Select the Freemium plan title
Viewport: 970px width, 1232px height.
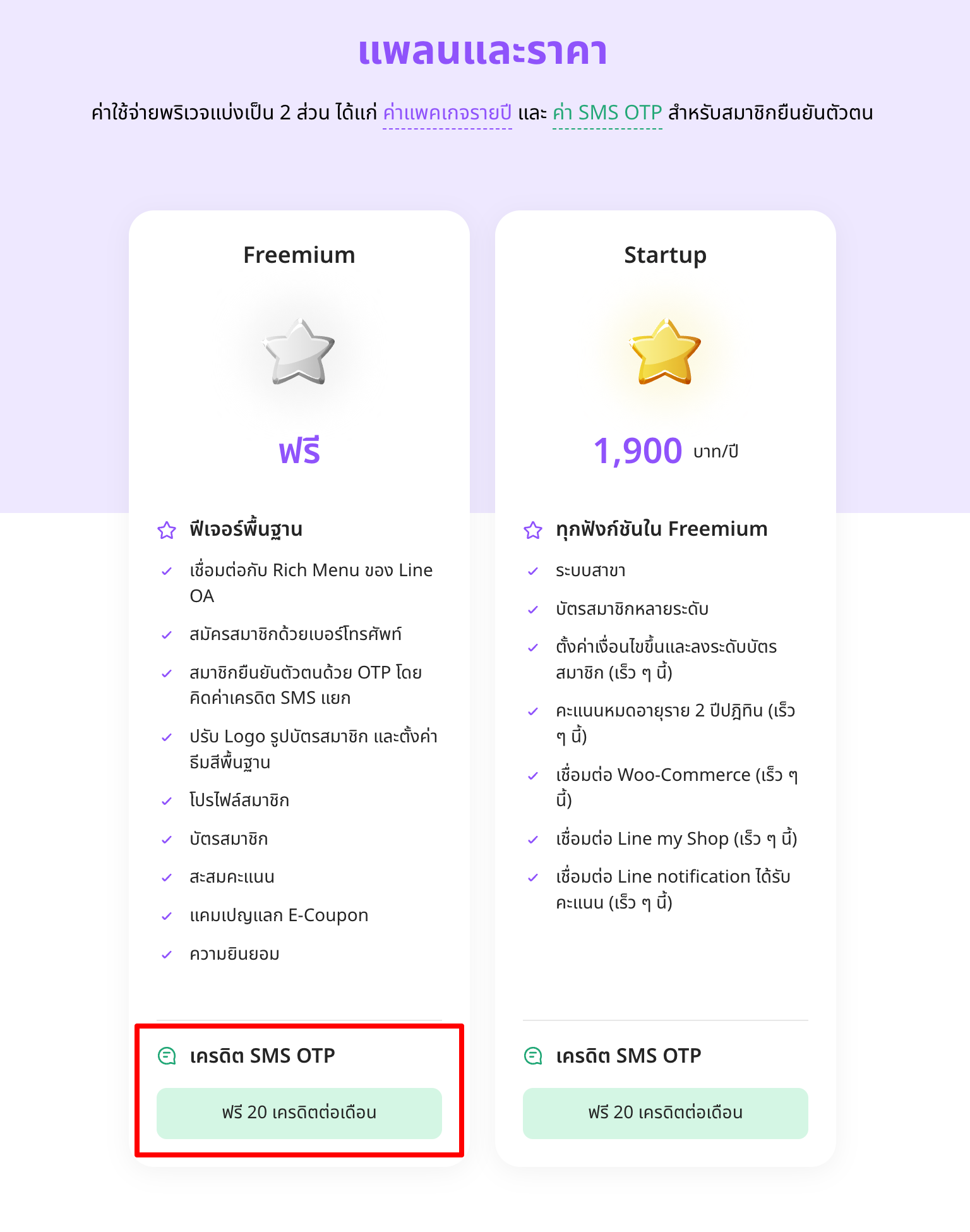pyautogui.click(x=299, y=255)
